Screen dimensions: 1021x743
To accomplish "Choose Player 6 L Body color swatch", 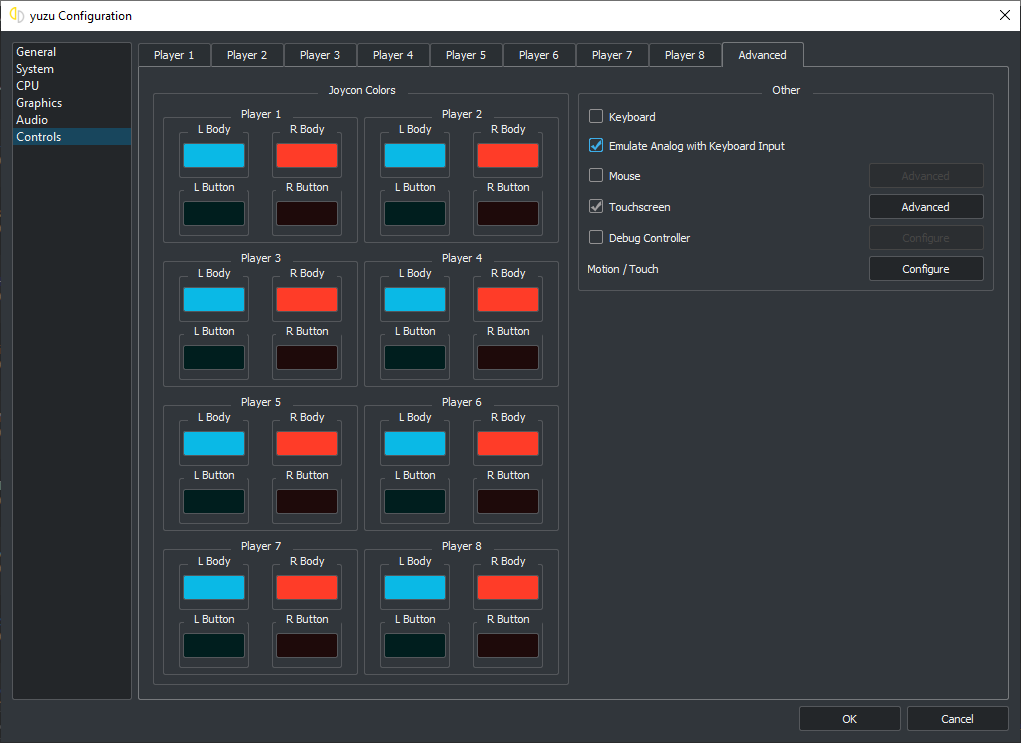I will [415, 444].
